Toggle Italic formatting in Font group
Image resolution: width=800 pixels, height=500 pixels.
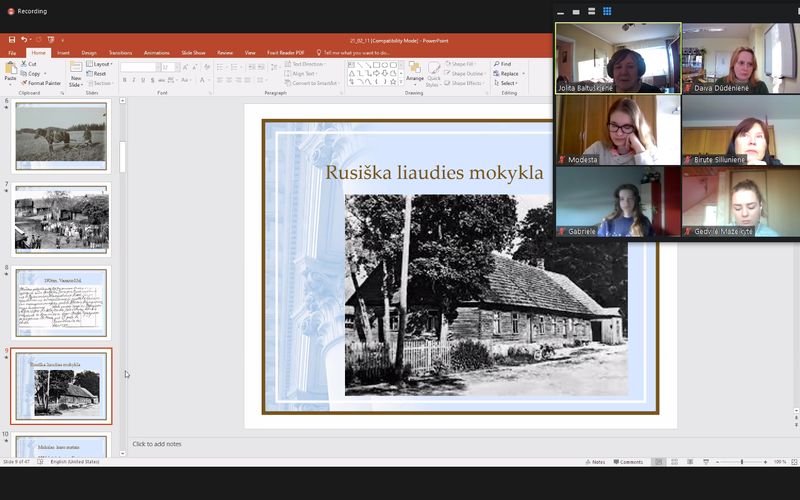(x=135, y=80)
